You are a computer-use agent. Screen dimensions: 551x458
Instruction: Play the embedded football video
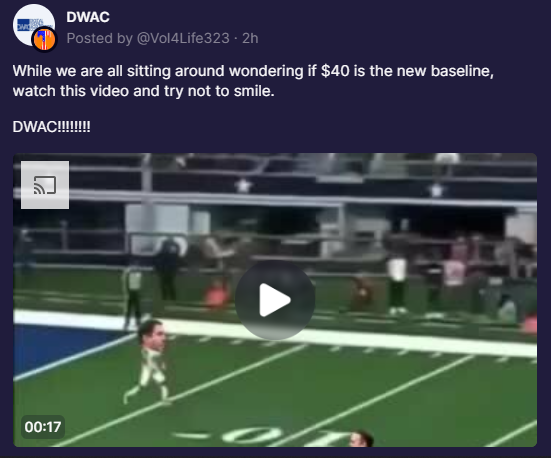[275, 300]
